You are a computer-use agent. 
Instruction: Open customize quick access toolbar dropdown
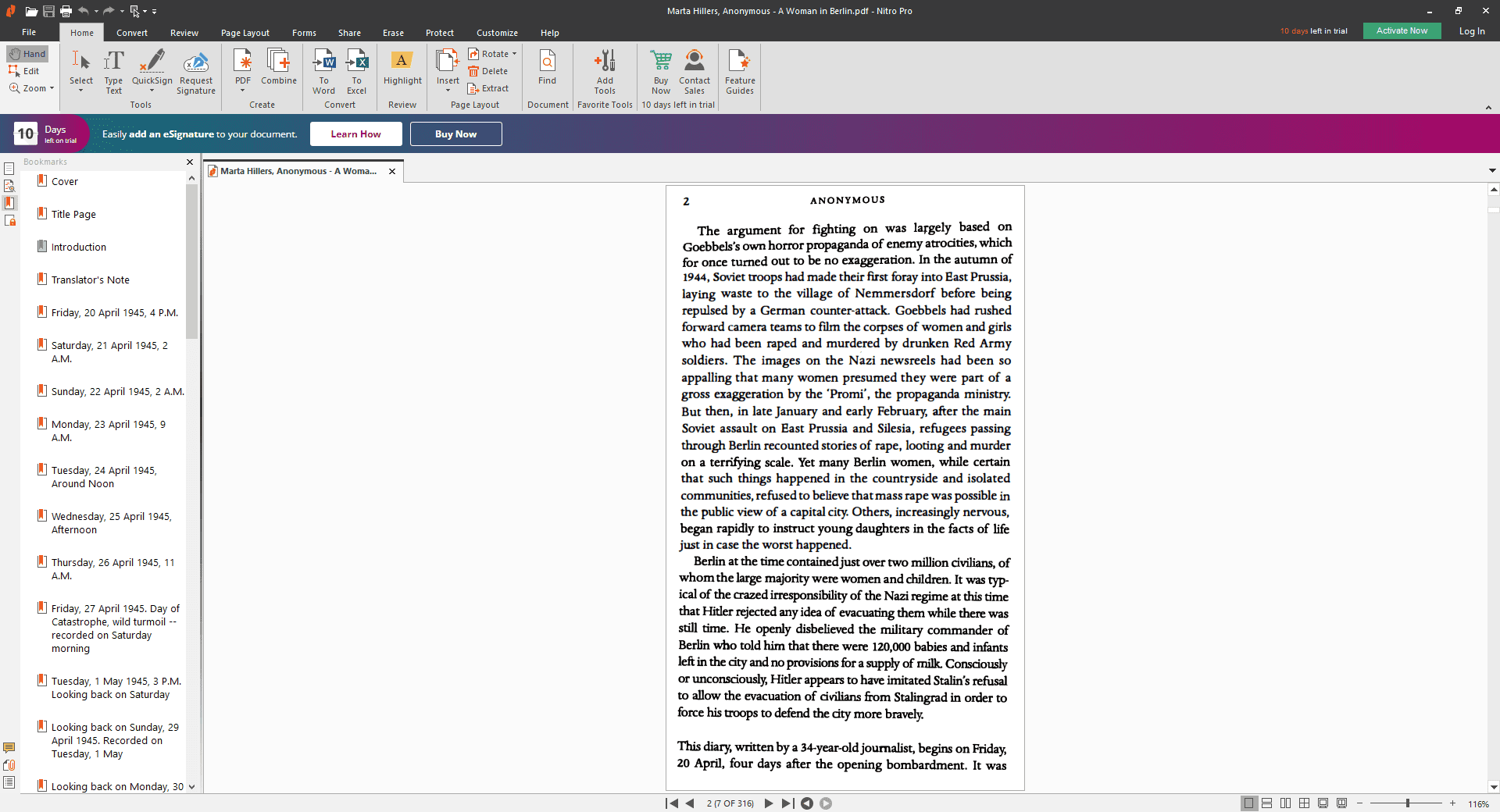point(154,12)
